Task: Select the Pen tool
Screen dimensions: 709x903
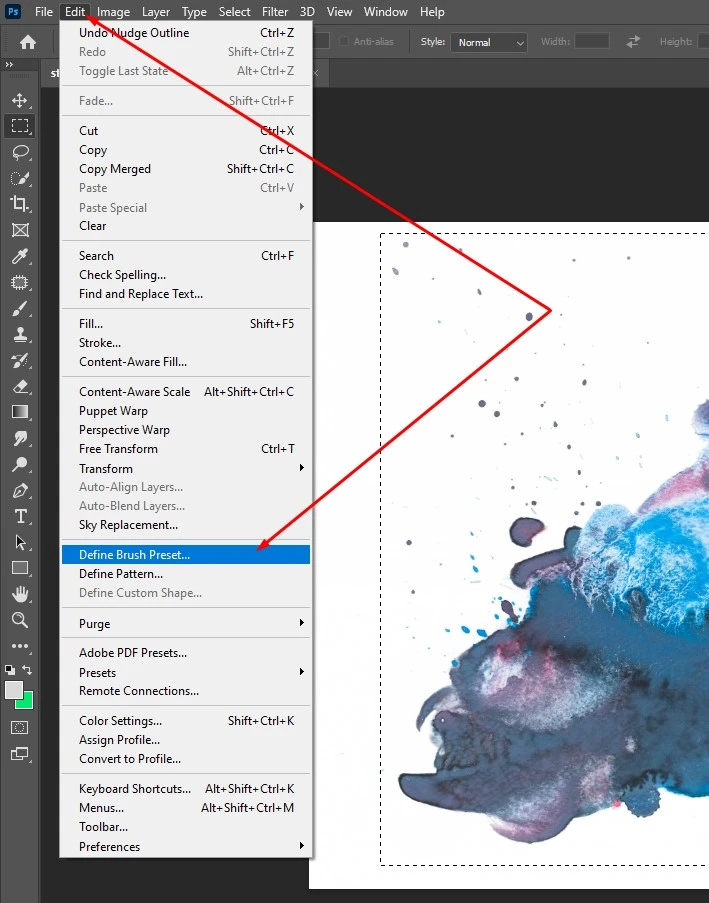Action: 20,491
